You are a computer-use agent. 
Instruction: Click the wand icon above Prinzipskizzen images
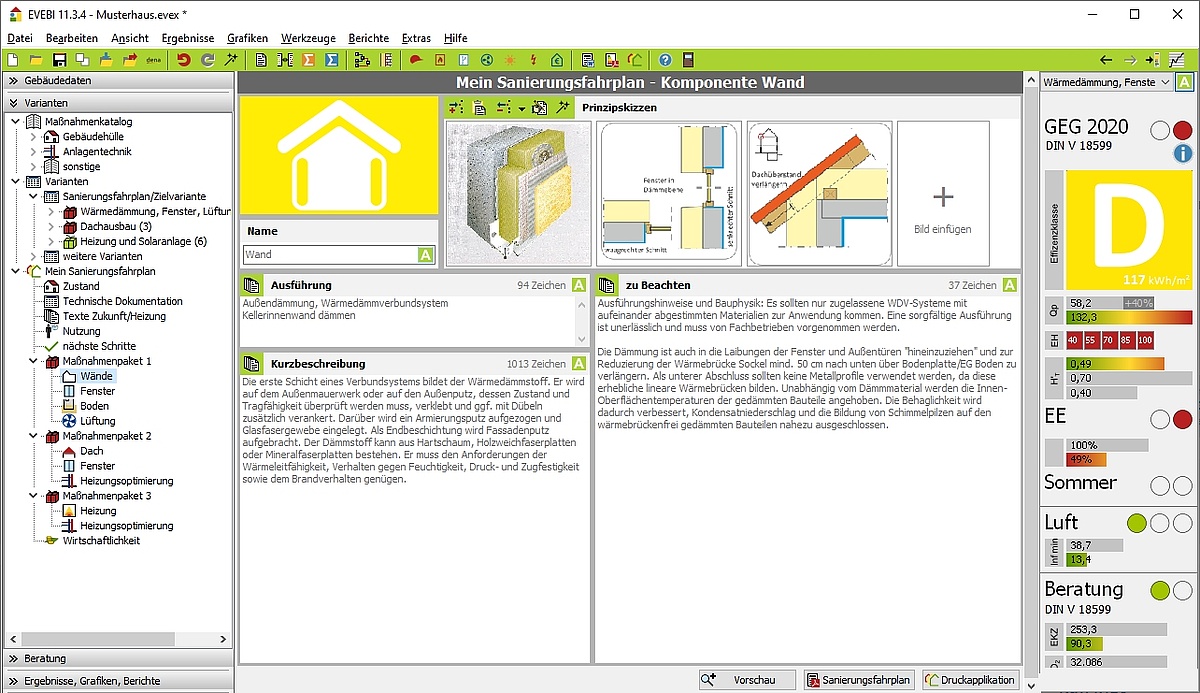(563, 107)
